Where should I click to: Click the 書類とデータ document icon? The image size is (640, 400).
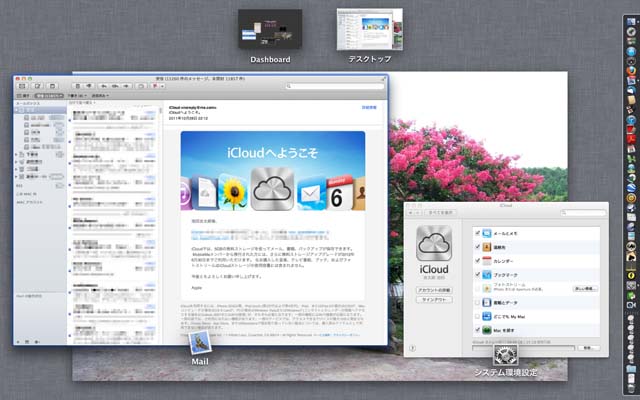point(487,302)
